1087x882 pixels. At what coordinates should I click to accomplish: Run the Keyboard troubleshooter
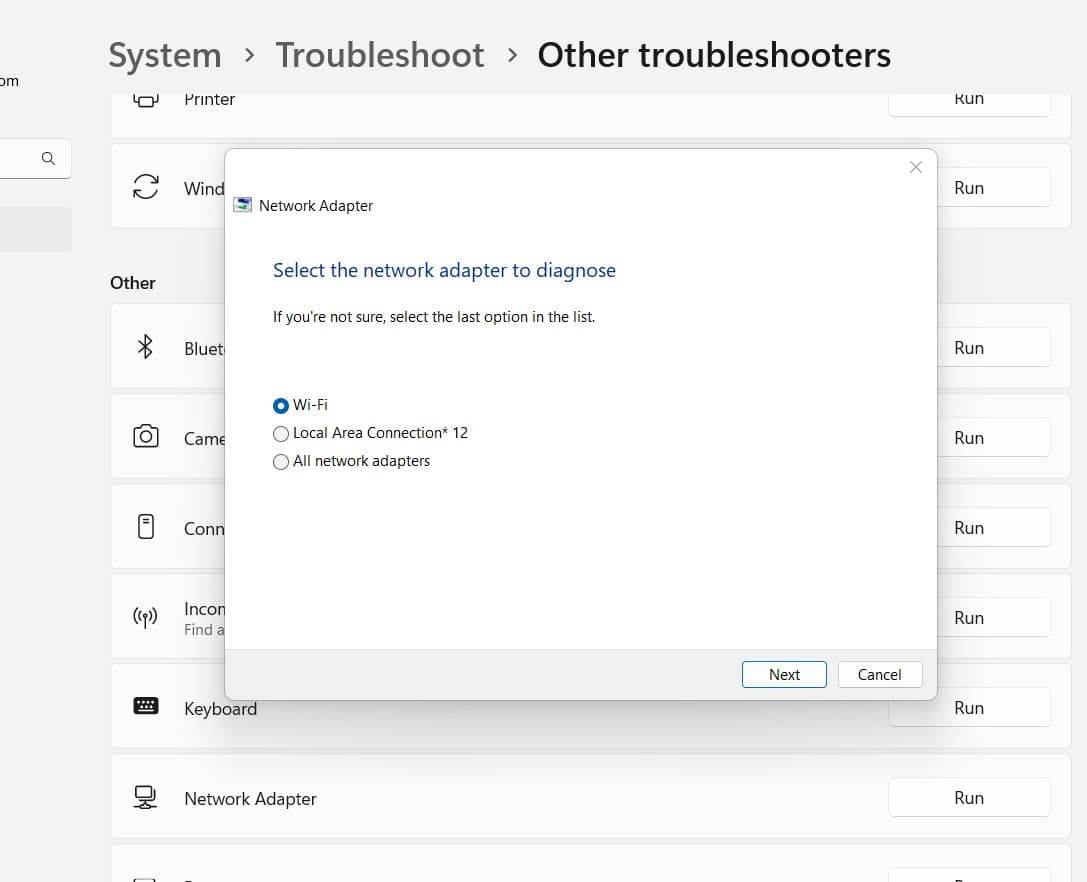click(969, 707)
